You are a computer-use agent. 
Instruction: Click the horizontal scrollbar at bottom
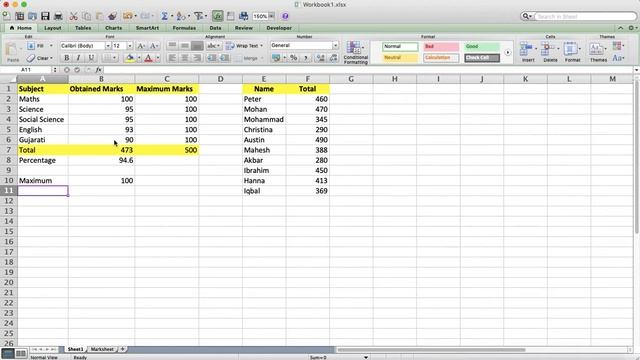(431, 350)
